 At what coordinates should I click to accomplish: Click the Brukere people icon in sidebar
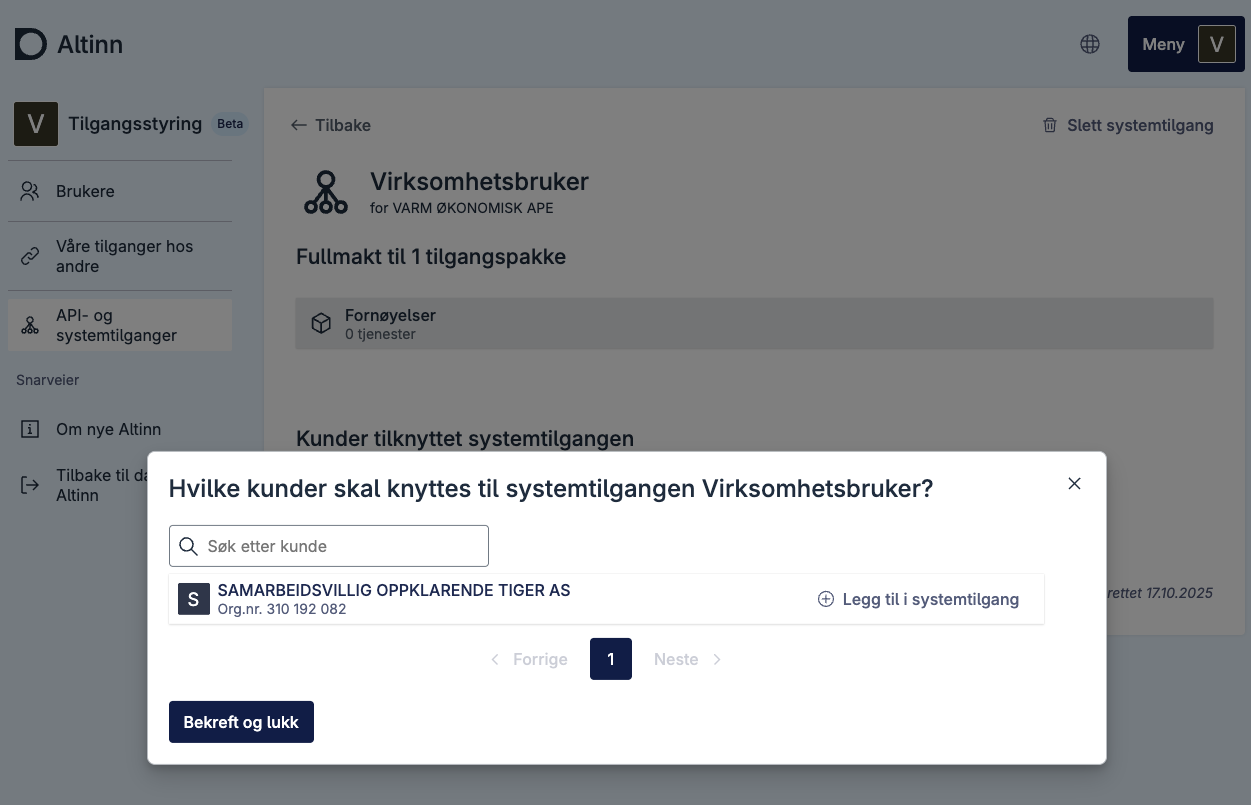[30, 191]
